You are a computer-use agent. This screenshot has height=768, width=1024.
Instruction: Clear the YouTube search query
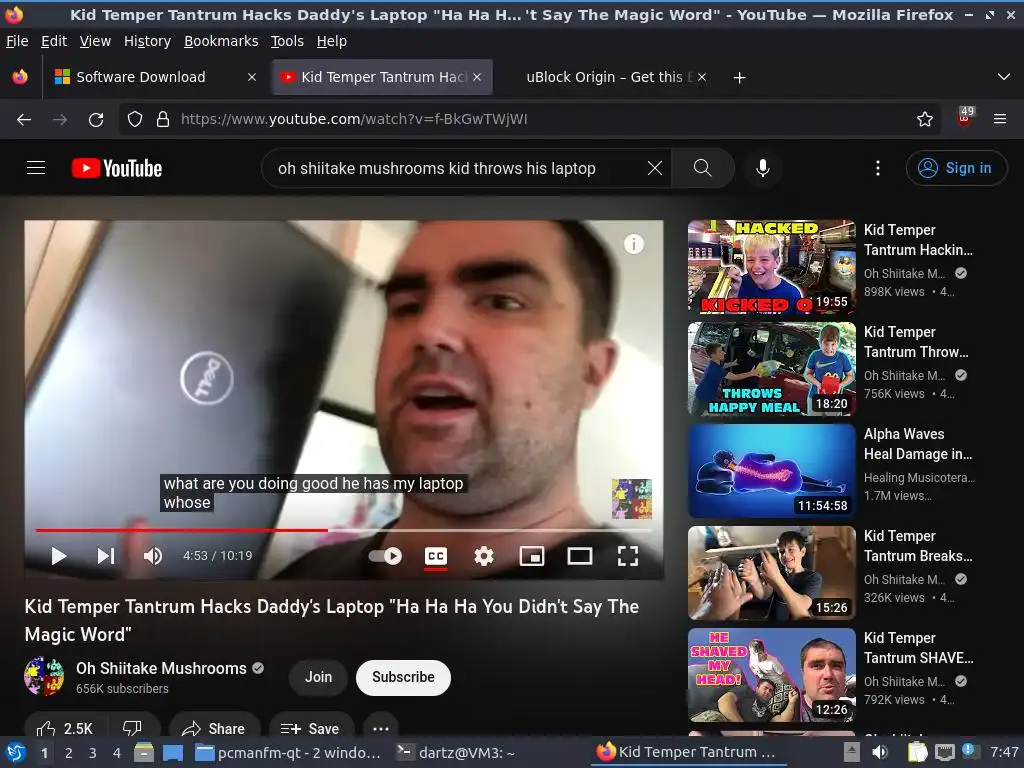654,168
